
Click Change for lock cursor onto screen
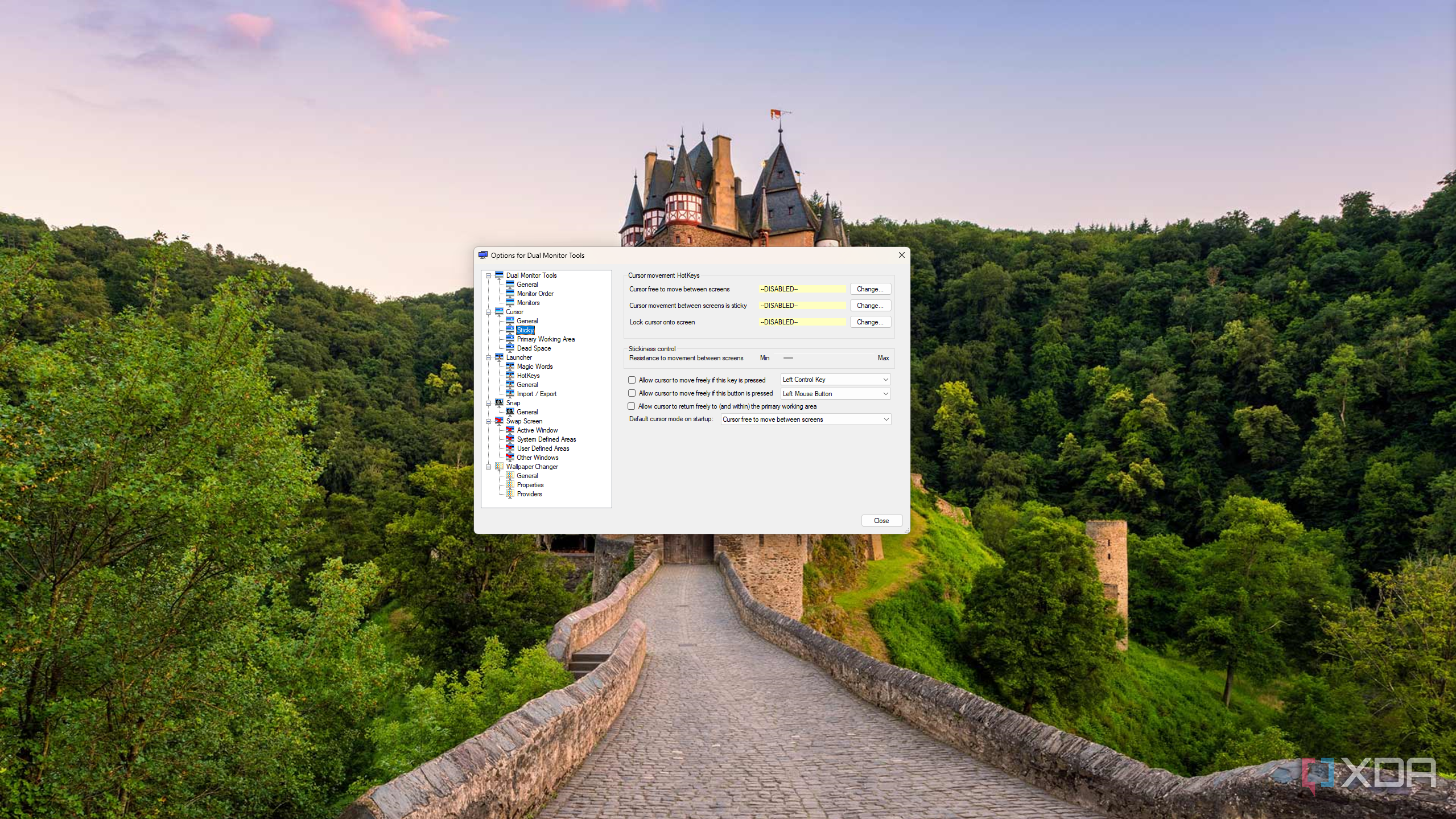tap(870, 322)
